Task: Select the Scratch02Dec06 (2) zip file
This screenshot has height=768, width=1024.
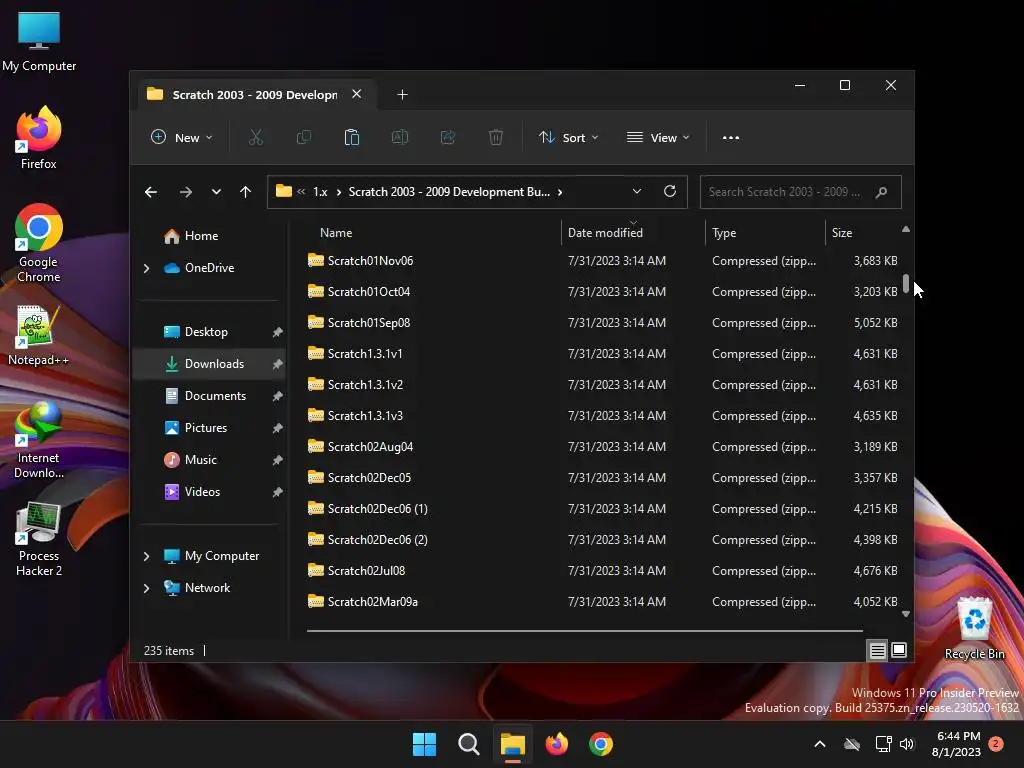Action: point(602,539)
